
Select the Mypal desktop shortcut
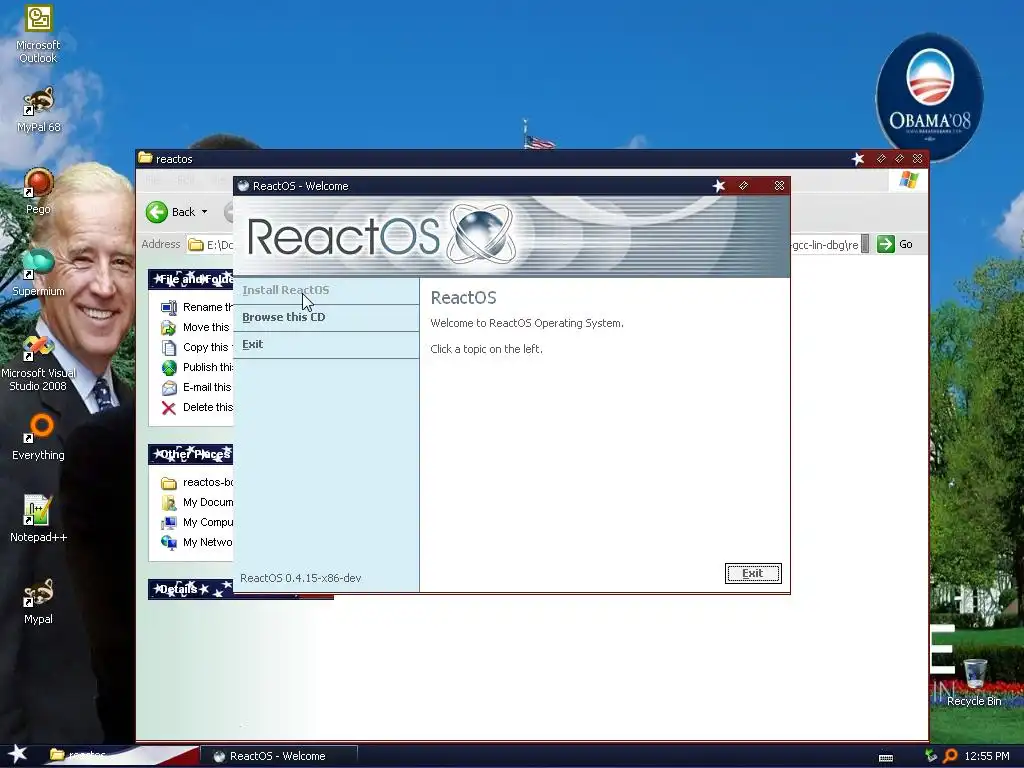pos(38,601)
